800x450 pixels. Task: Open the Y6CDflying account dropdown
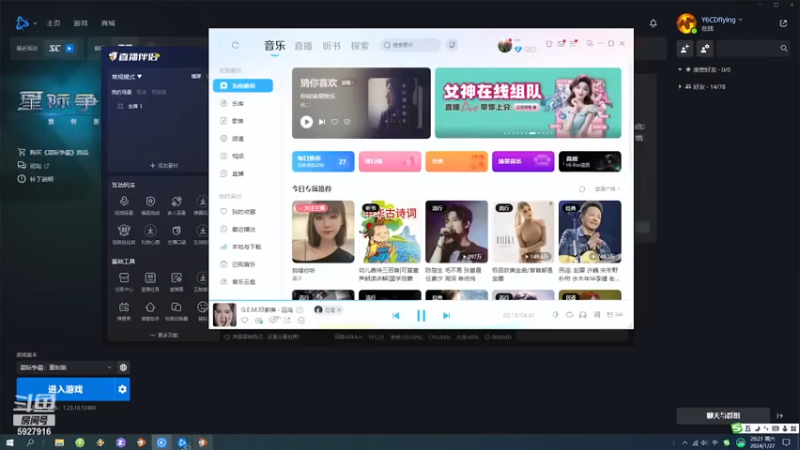coord(721,20)
